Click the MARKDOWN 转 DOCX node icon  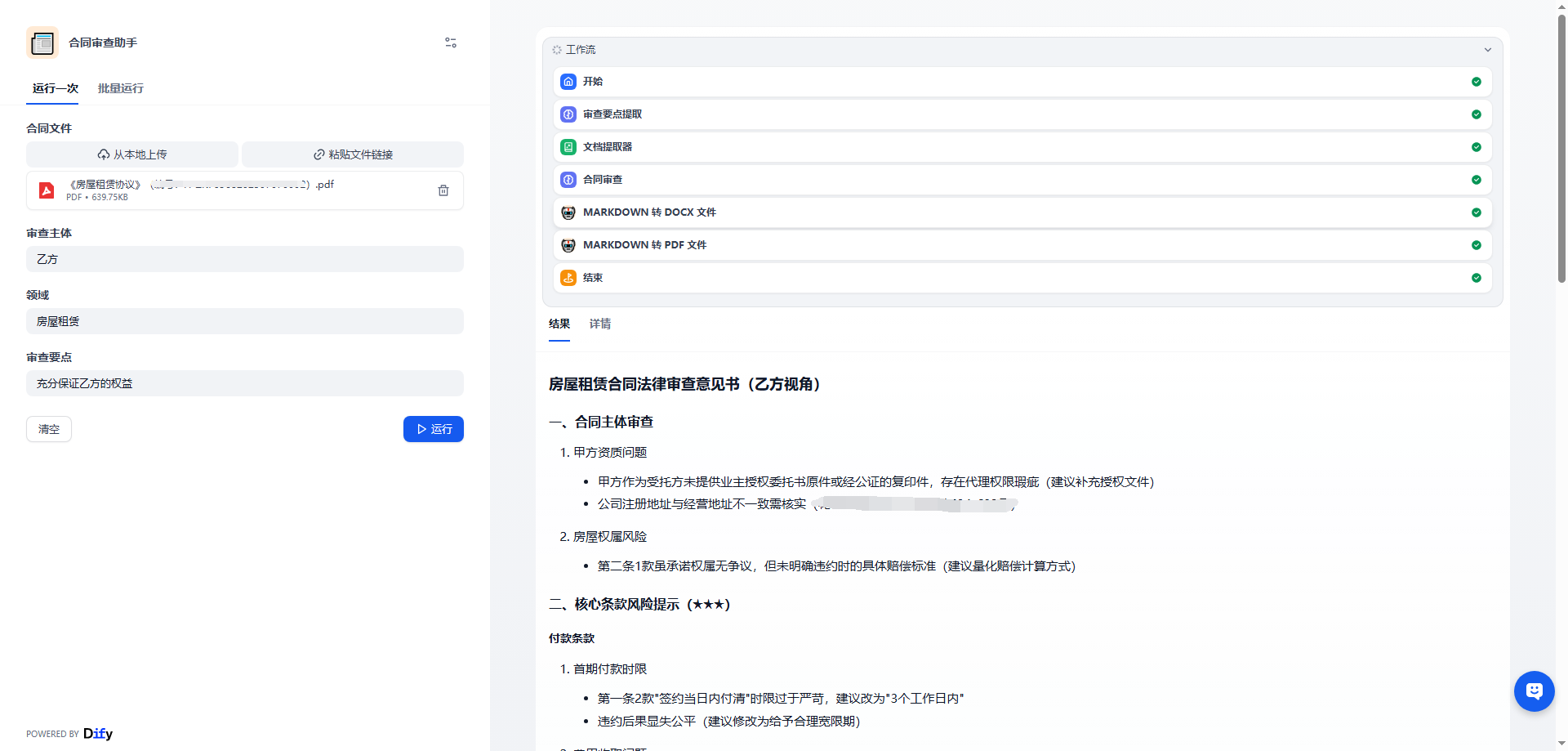pyautogui.click(x=568, y=212)
